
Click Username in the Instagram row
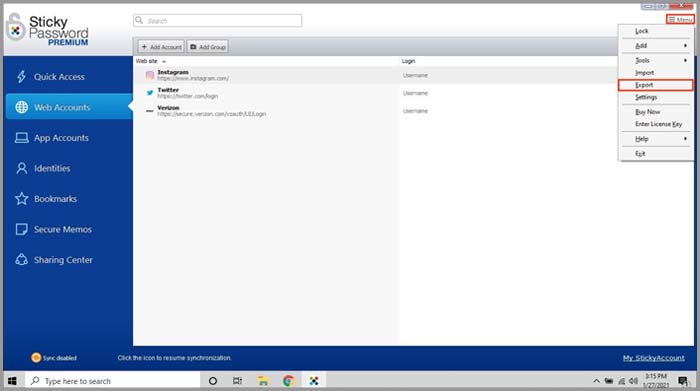(x=415, y=75)
